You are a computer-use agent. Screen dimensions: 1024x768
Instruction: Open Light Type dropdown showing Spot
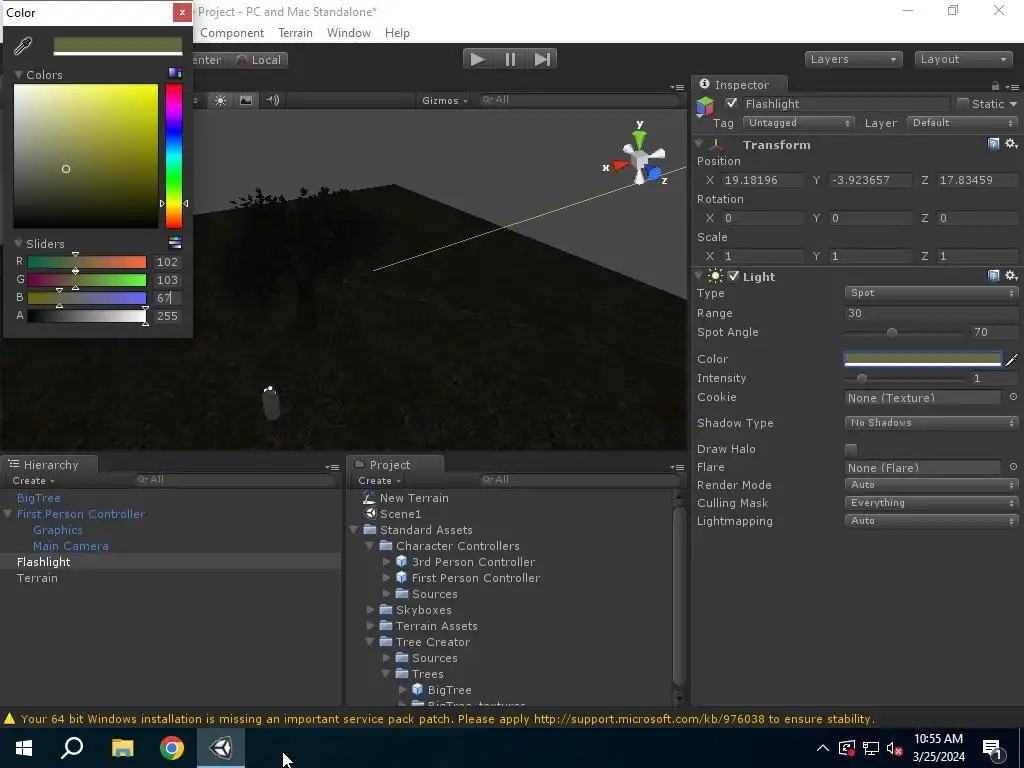[x=931, y=293]
